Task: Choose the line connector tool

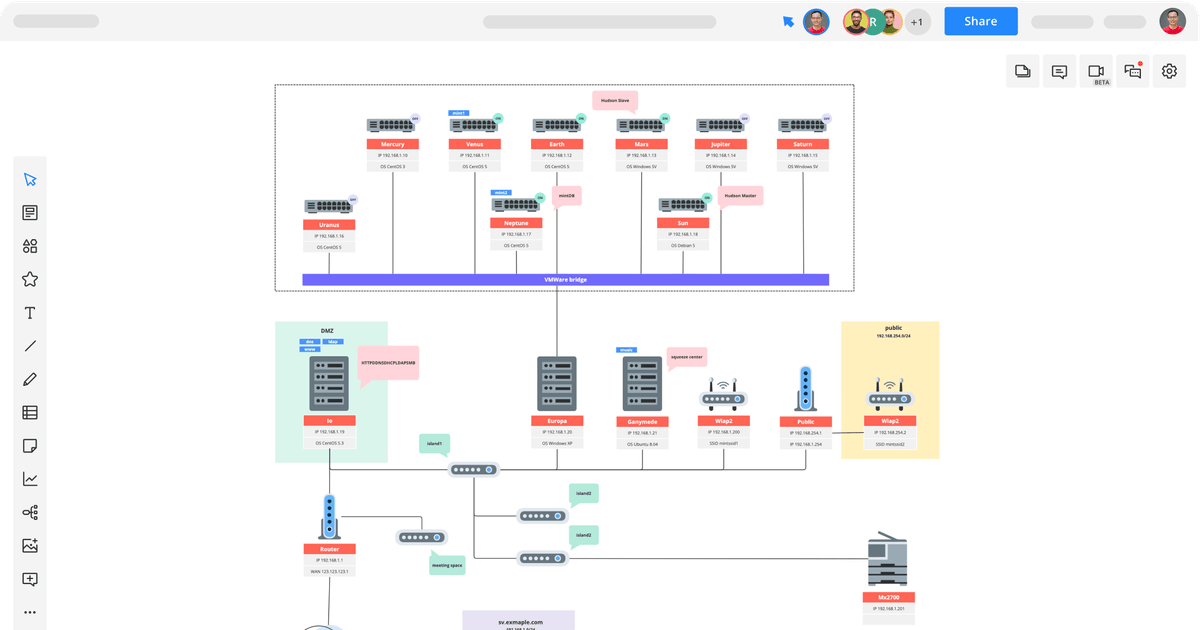Action: [30, 346]
